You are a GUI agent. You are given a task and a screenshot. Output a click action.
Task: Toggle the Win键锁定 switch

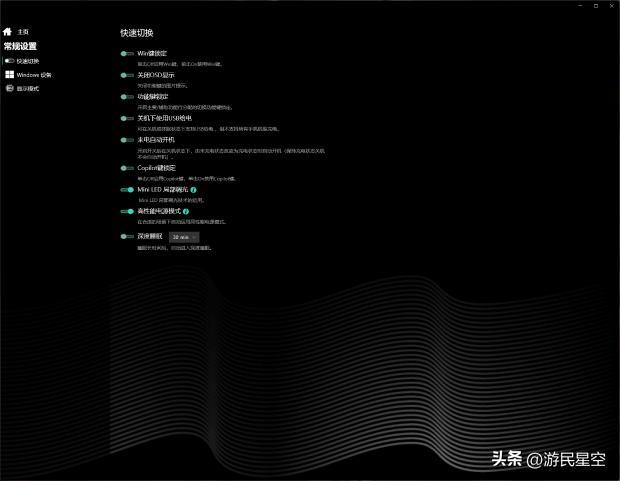coord(127,53)
